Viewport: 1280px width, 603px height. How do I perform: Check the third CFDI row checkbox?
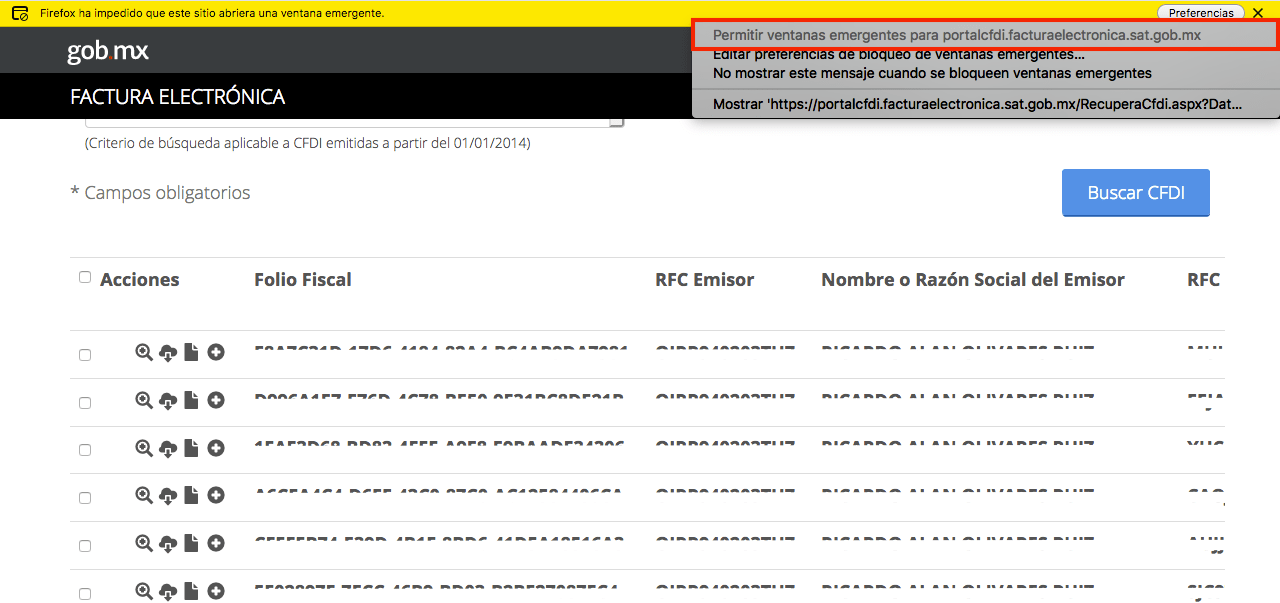[x=85, y=450]
